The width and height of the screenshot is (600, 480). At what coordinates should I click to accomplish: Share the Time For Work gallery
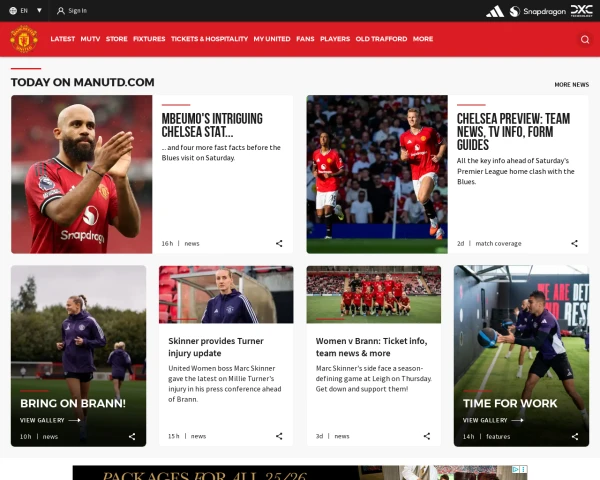coord(575,436)
